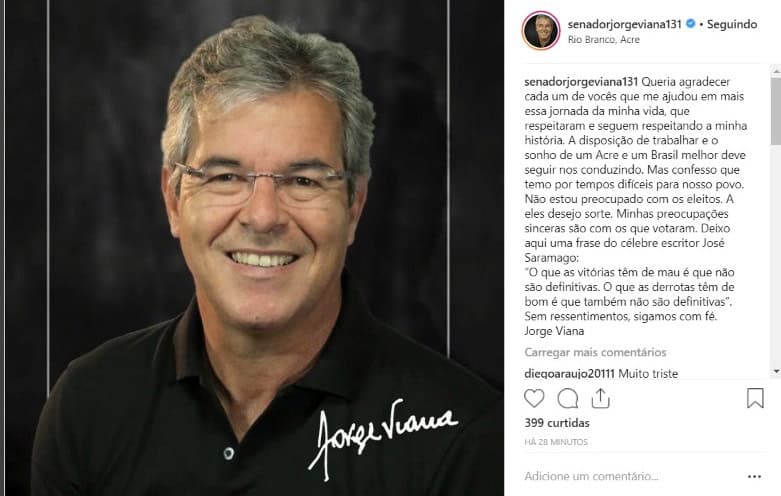Load more comments via Carregar mais comentários
The image size is (781, 496).
click(595, 352)
